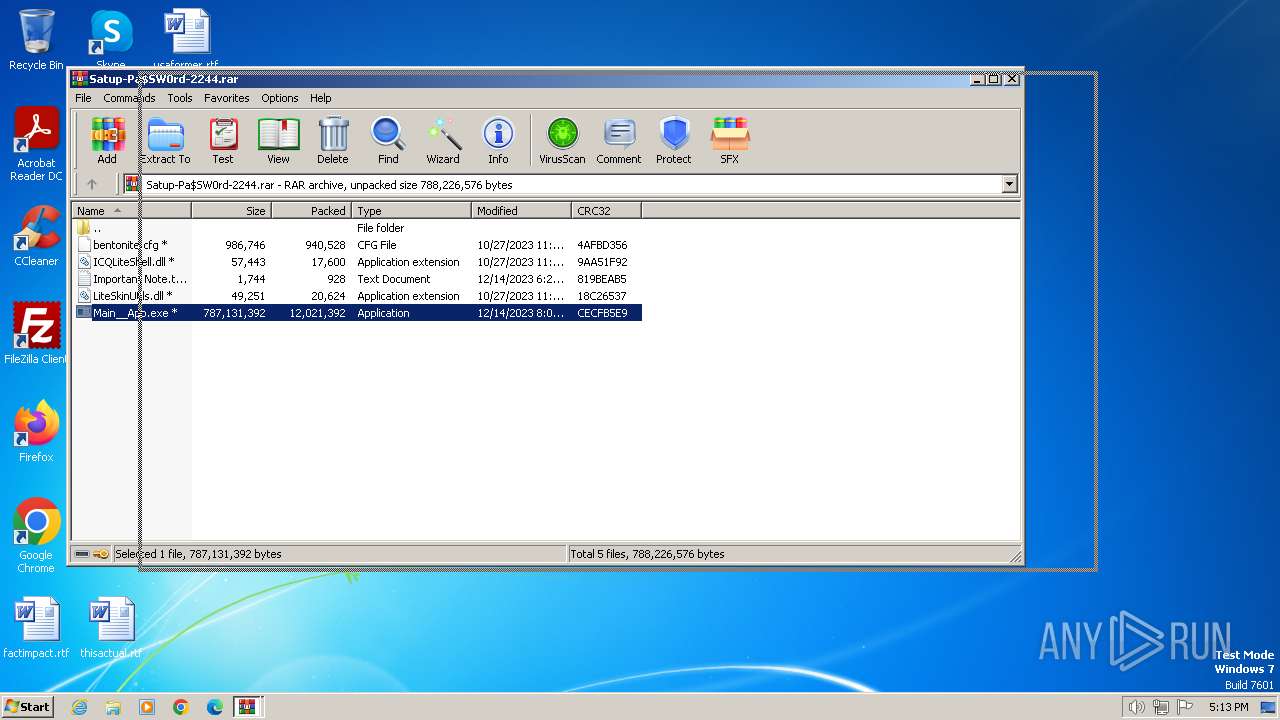Click the 5:13 PM system clock
1280x720 pixels.
tap(1228, 707)
